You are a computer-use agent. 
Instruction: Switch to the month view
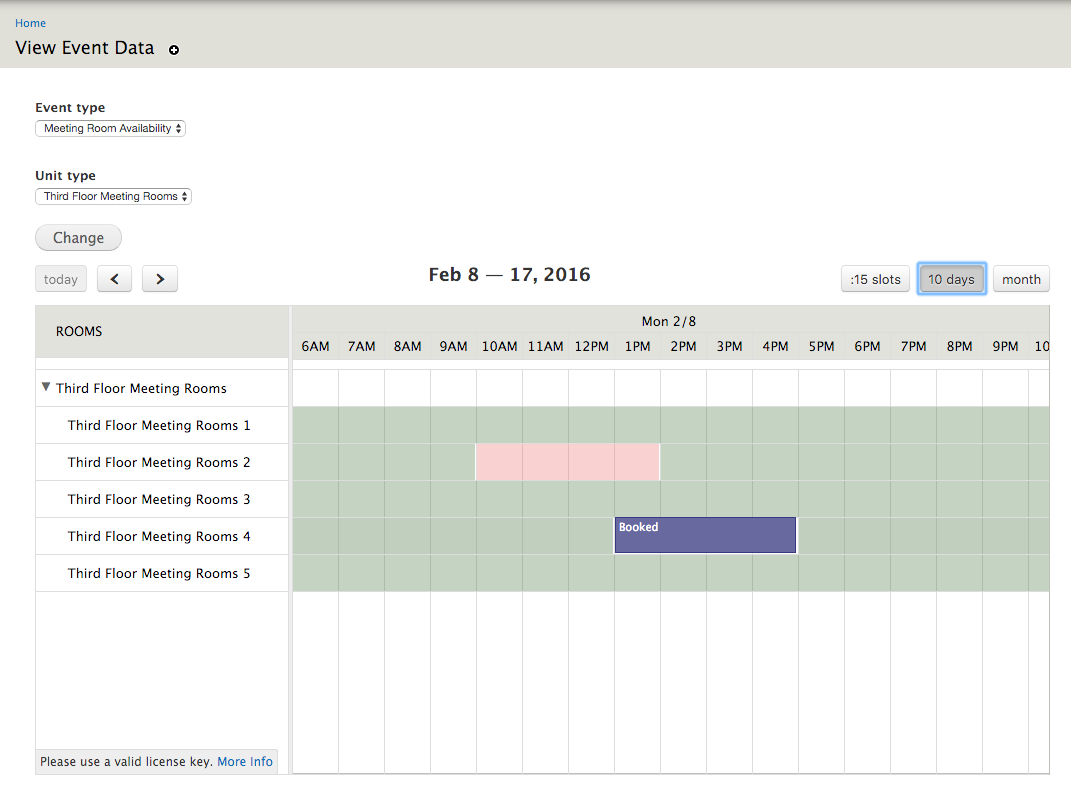(x=1021, y=279)
